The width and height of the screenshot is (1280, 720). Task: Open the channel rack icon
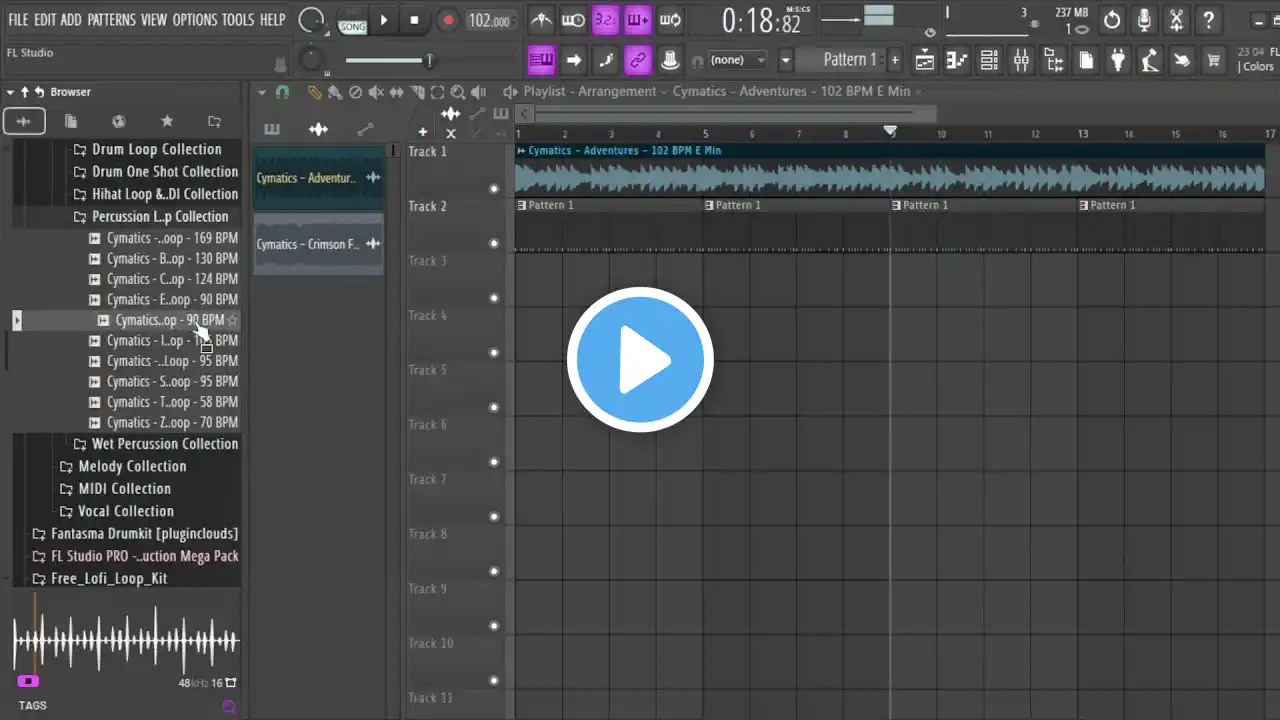[x=989, y=60]
